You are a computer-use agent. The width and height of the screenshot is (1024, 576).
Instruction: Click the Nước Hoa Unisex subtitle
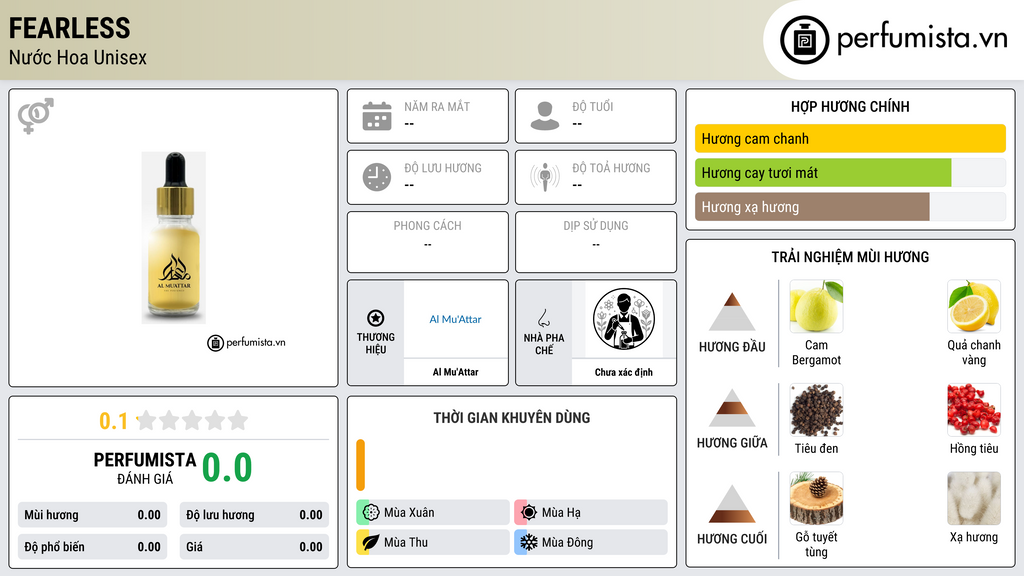(x=78, y=57)
